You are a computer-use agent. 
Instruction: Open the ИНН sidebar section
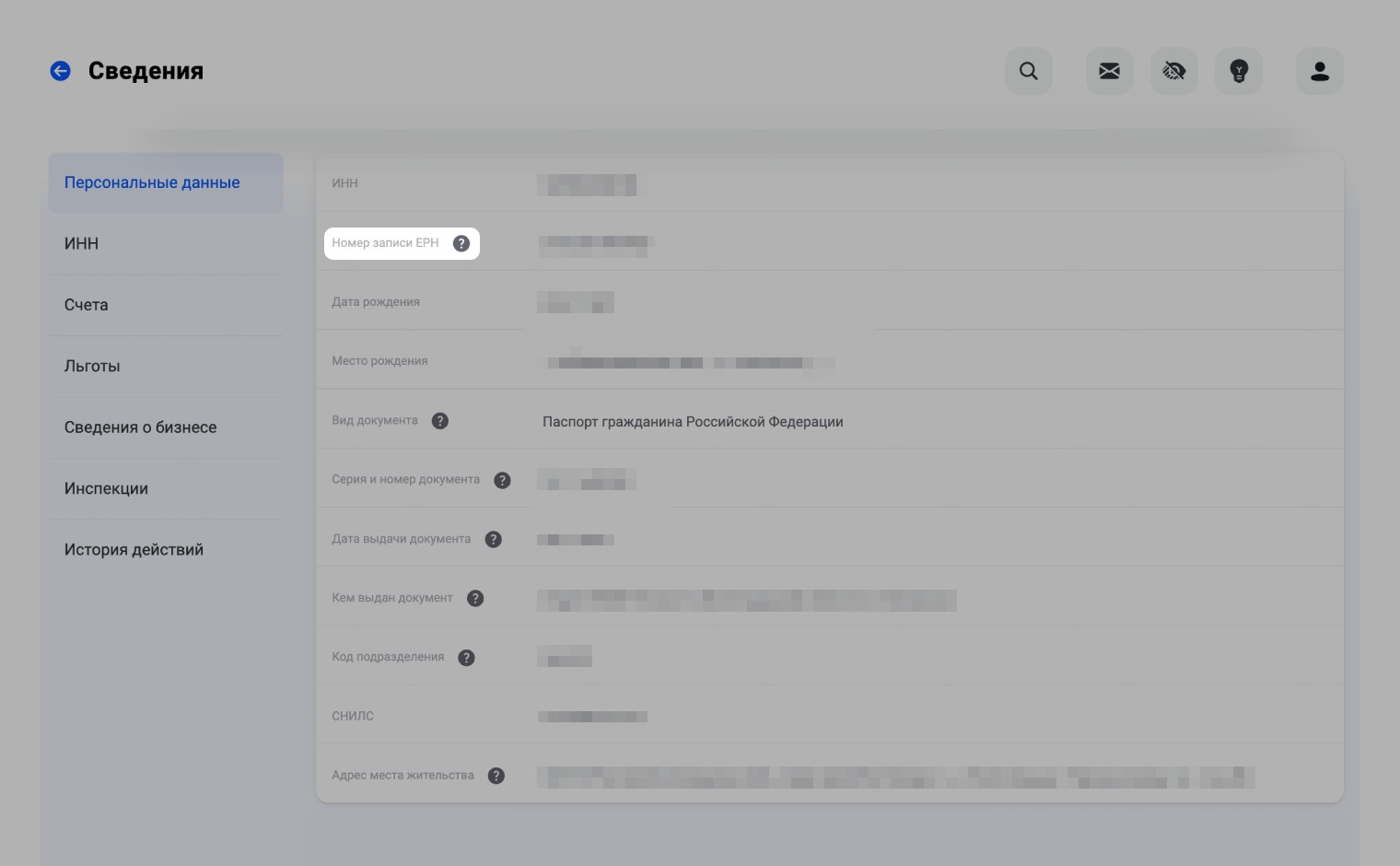(166, 243)
